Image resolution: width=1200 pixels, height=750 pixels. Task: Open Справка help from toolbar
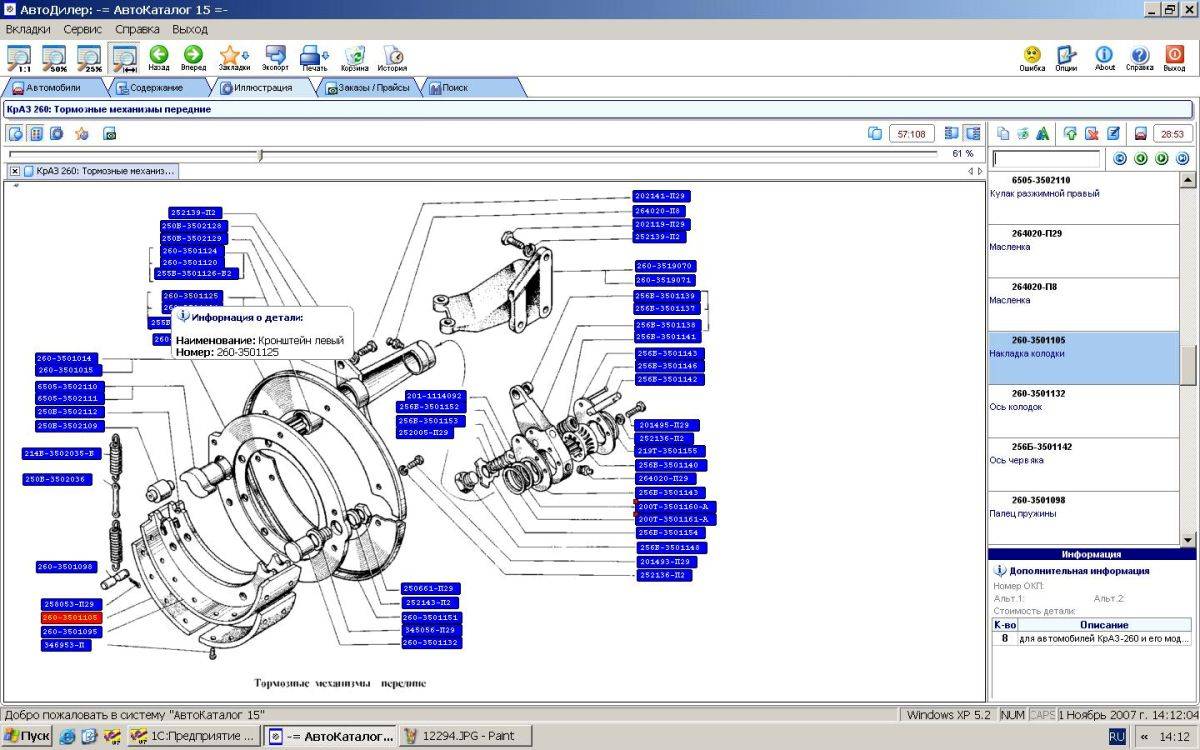(x=1139, y=58)
